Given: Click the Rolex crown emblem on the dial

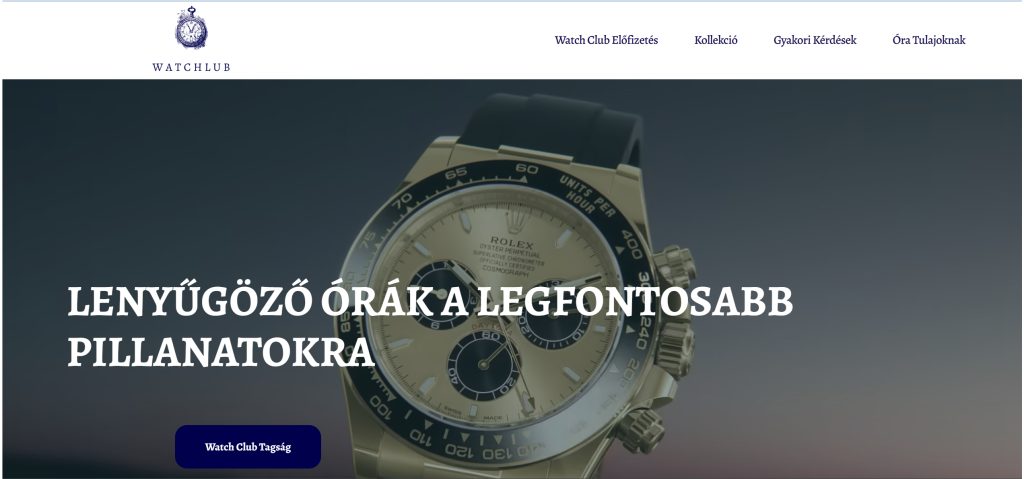Looking at the screenshot, I should pyautogui.click(x=515, y=218).
